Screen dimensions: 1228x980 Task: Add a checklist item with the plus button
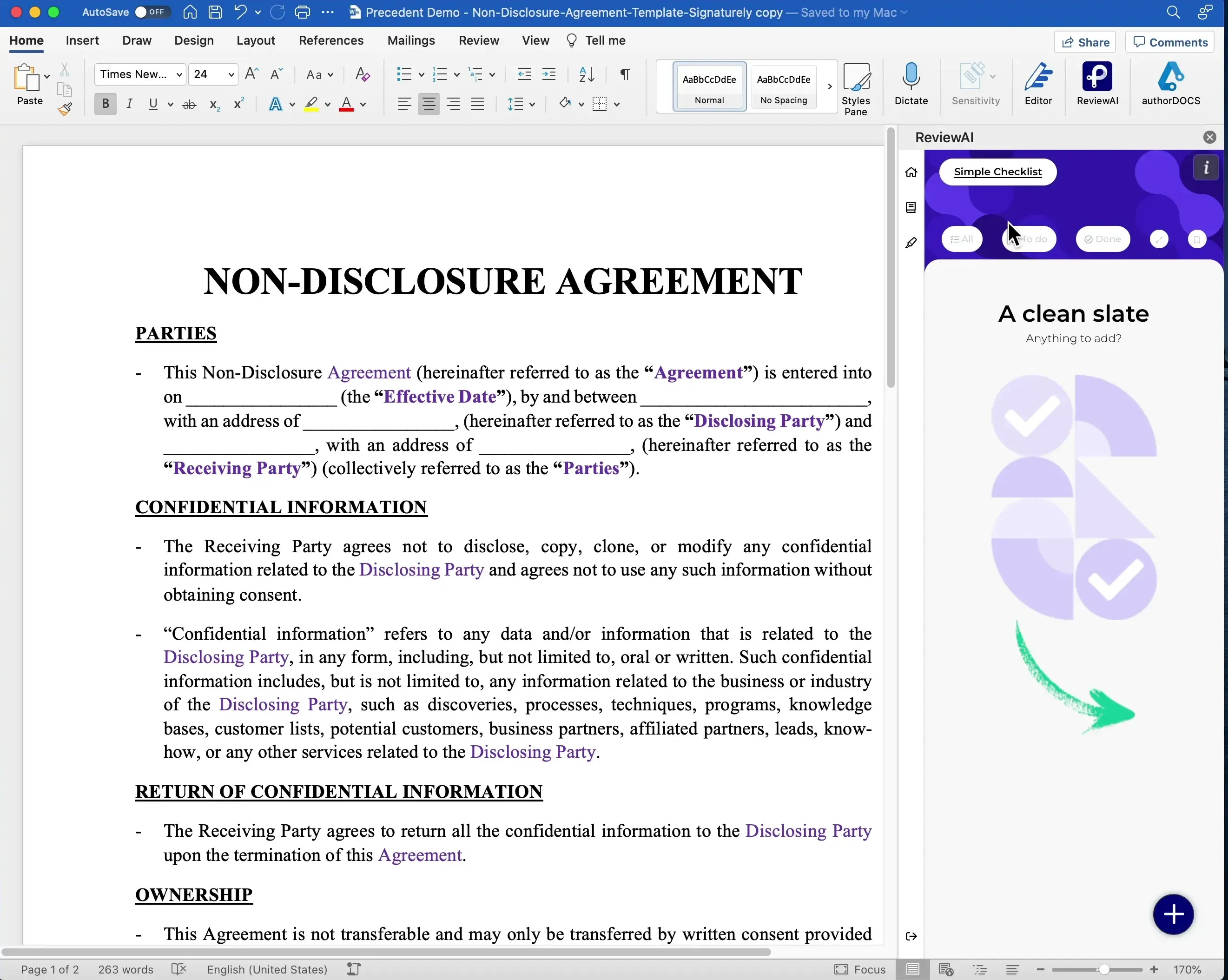[1173, 914]
